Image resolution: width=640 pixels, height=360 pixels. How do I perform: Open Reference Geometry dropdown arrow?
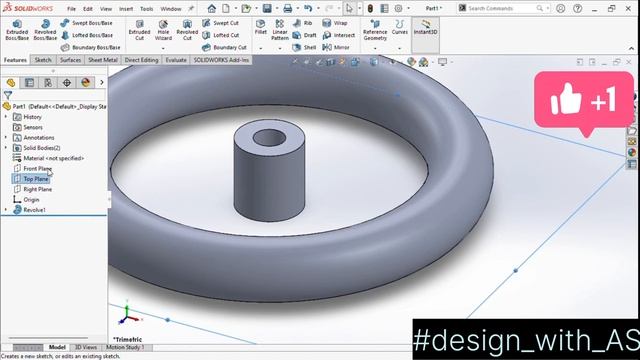(375, 49)
